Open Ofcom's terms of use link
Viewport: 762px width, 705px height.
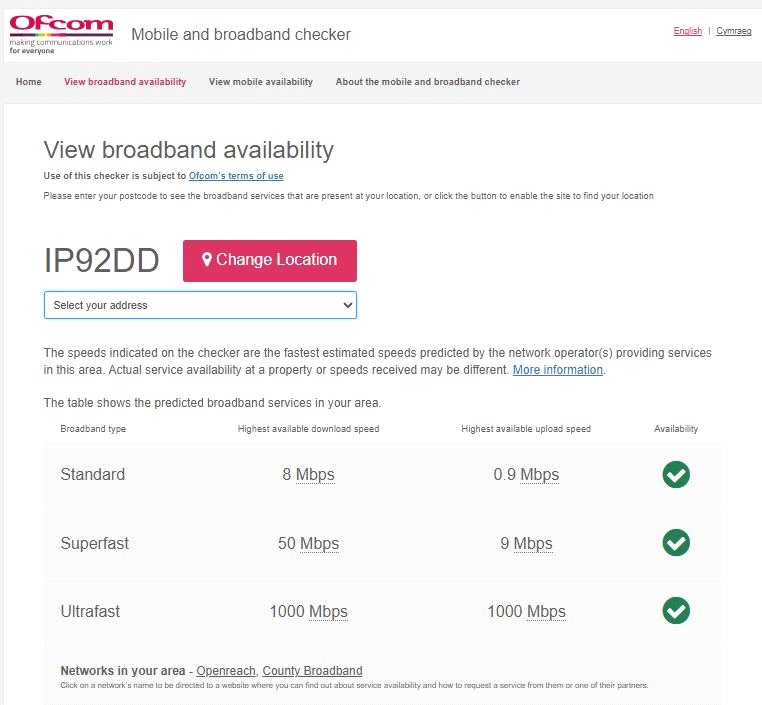236,176
